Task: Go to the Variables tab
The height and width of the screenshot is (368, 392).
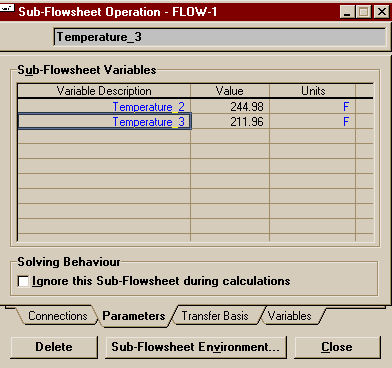Action: click(289, 316)
